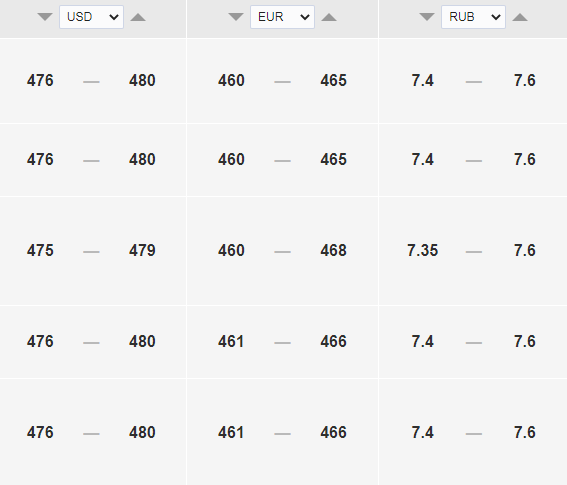Sort RUB column descending with down arrow
This screenshot has height=485, width=567.
point(427,17)
